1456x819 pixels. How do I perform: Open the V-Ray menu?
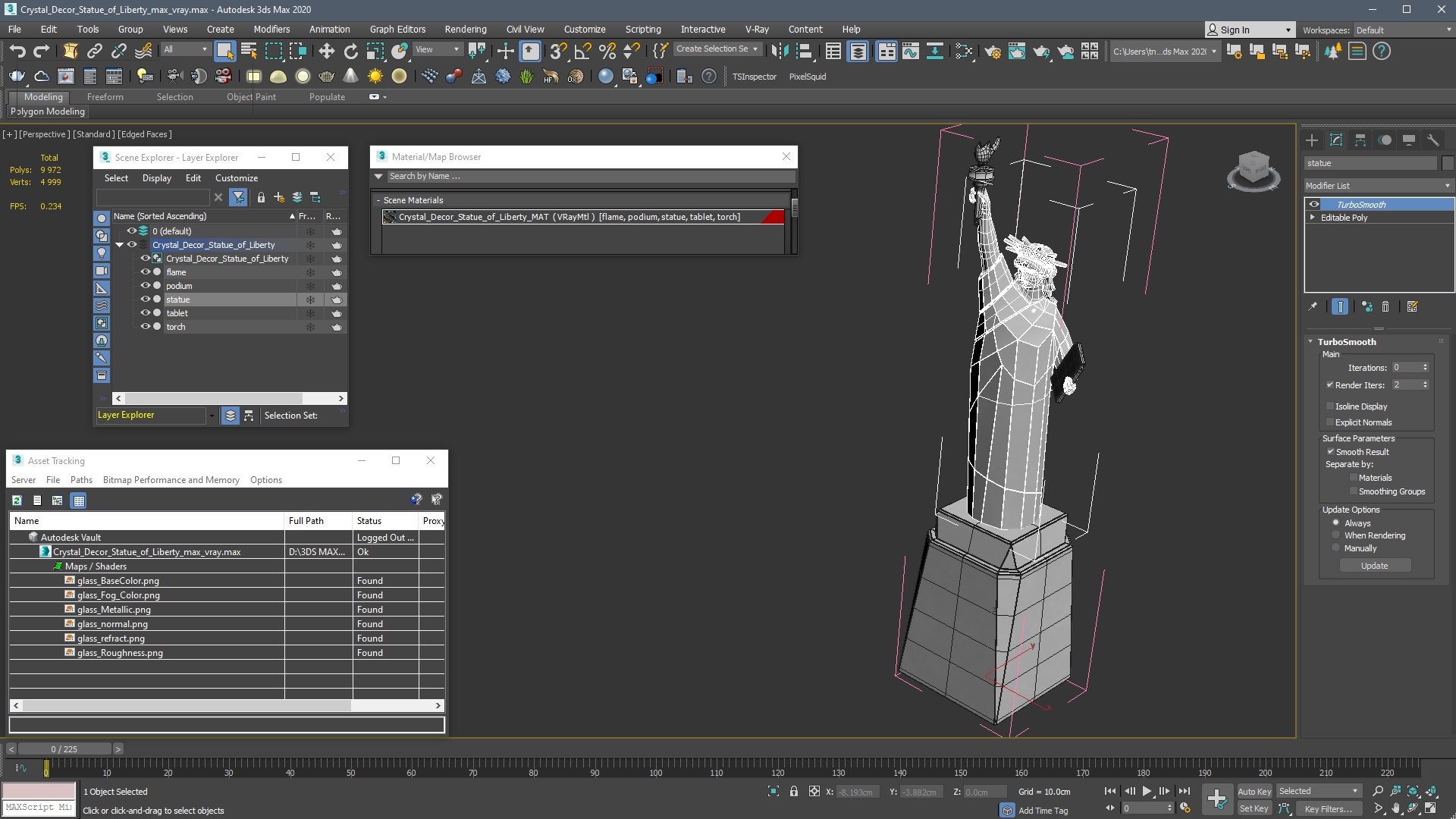pos(757,30)
